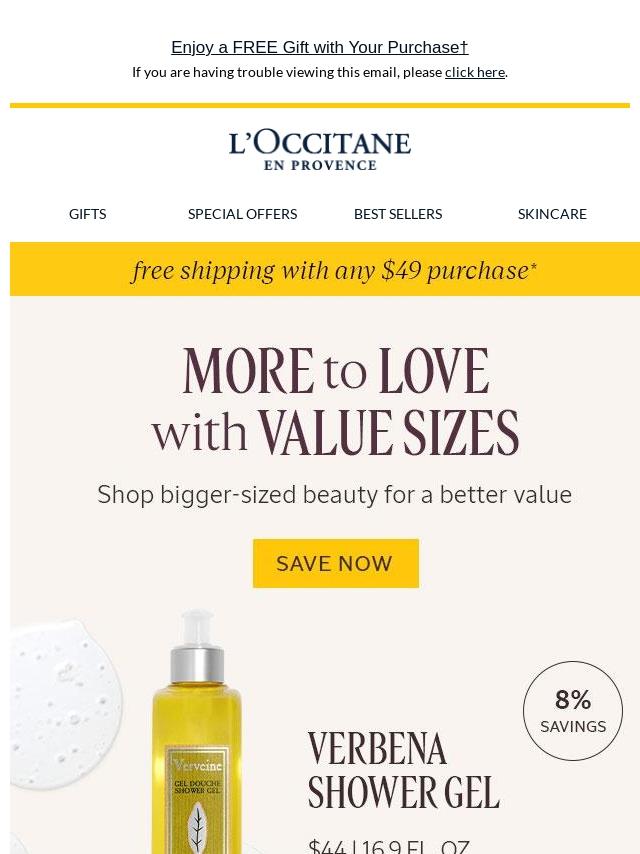Screen dimensions: 640x854
Task: Click the free shipping yellow banner
Action: click(325, 269)
